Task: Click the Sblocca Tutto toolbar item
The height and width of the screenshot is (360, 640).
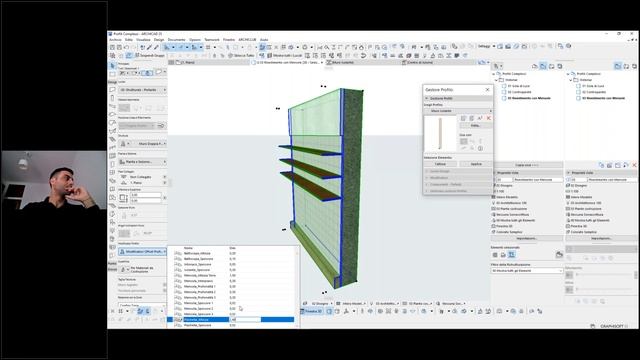Action: (x=241, y=56)
